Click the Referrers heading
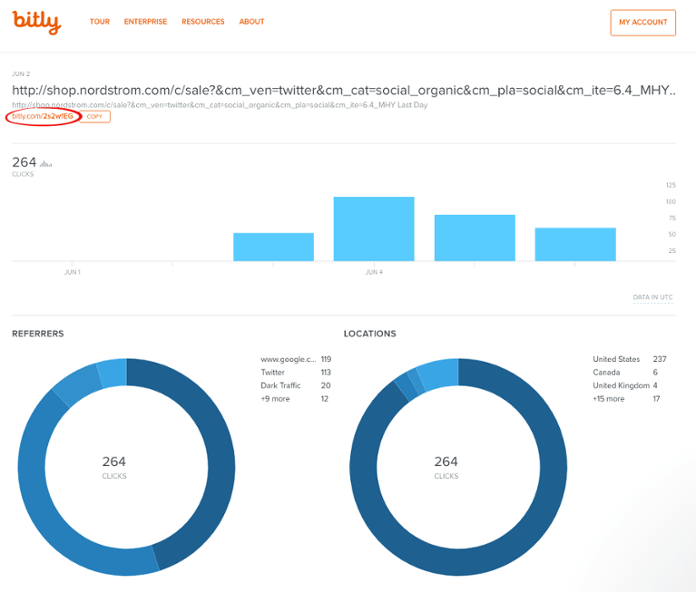The height and width of the screenshot is (592, 696). (38, 334)
